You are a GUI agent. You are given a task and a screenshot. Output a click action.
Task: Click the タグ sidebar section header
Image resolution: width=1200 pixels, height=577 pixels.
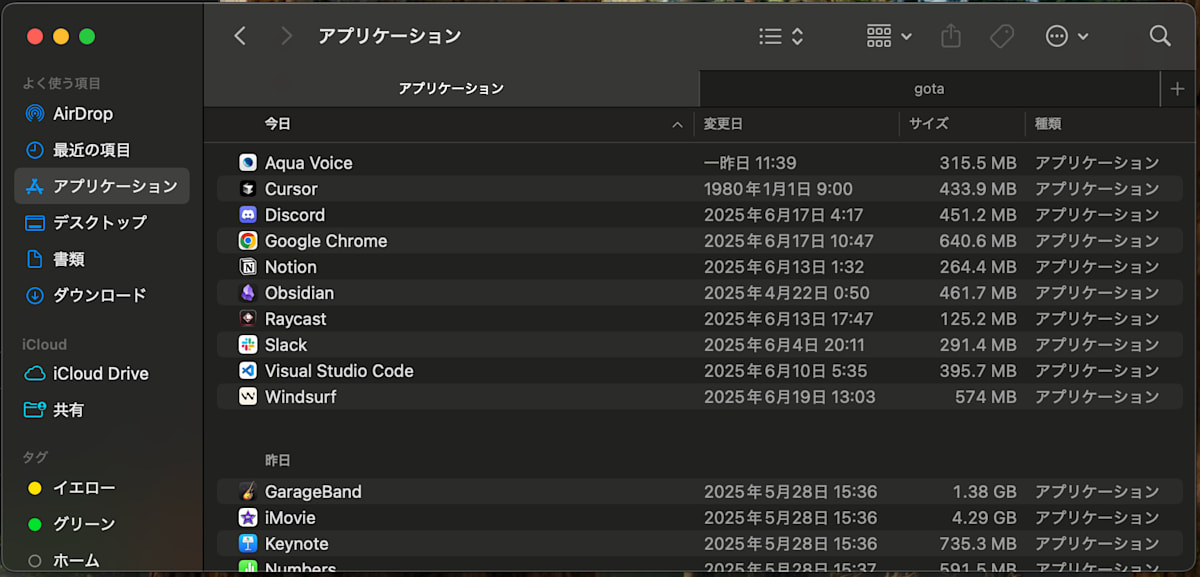35,457
